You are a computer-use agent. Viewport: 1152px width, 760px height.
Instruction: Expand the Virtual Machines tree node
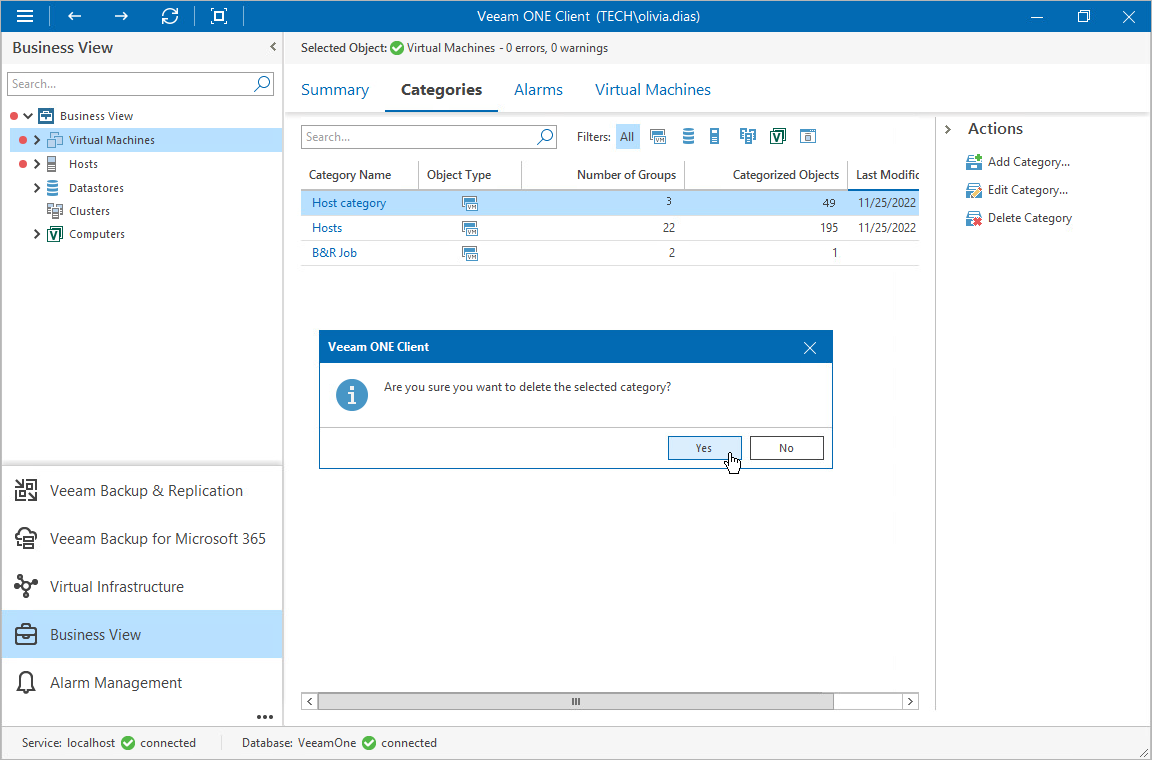tap(37, 140)
